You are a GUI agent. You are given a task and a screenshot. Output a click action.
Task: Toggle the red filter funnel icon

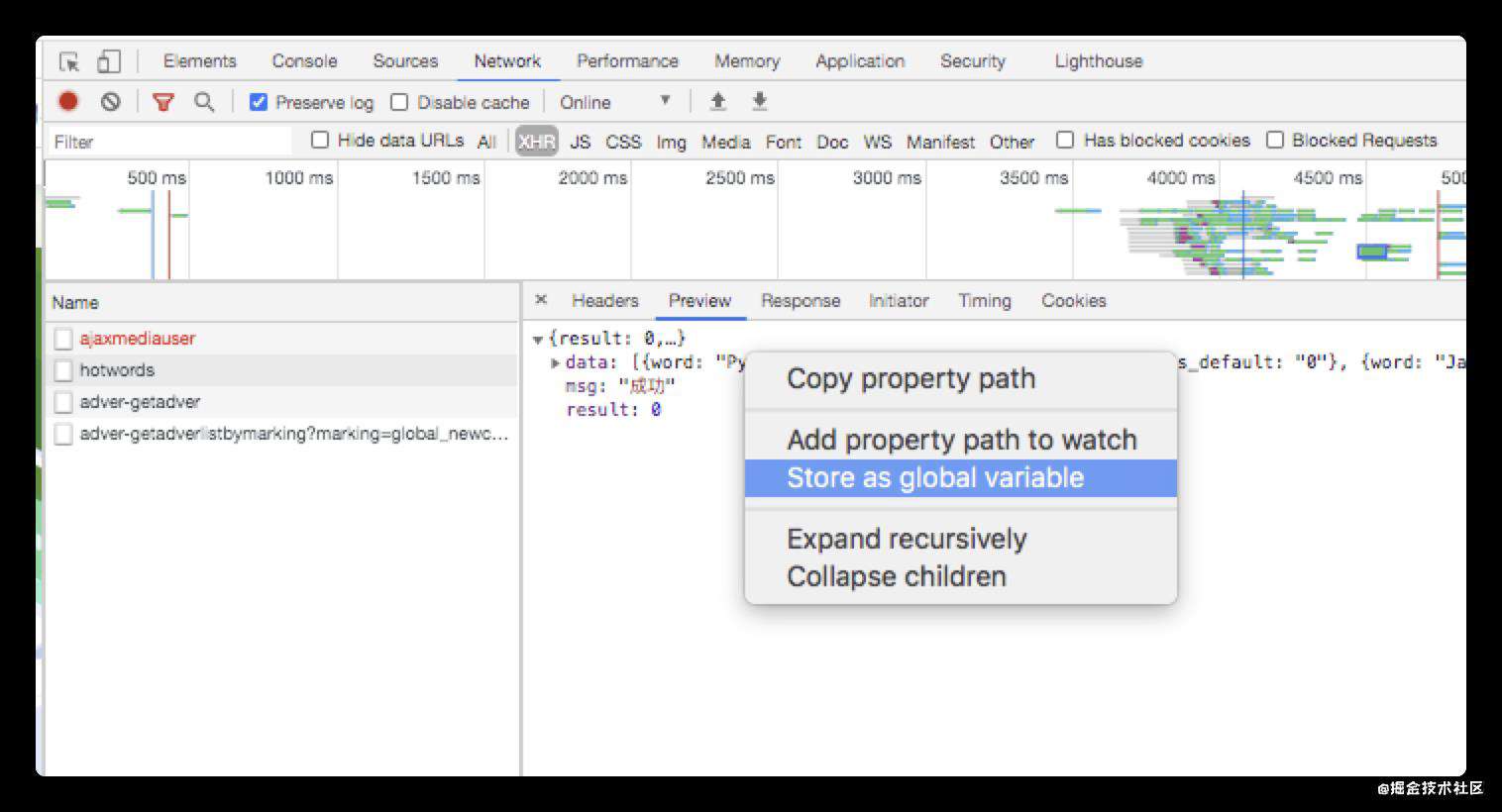(163, 101)
